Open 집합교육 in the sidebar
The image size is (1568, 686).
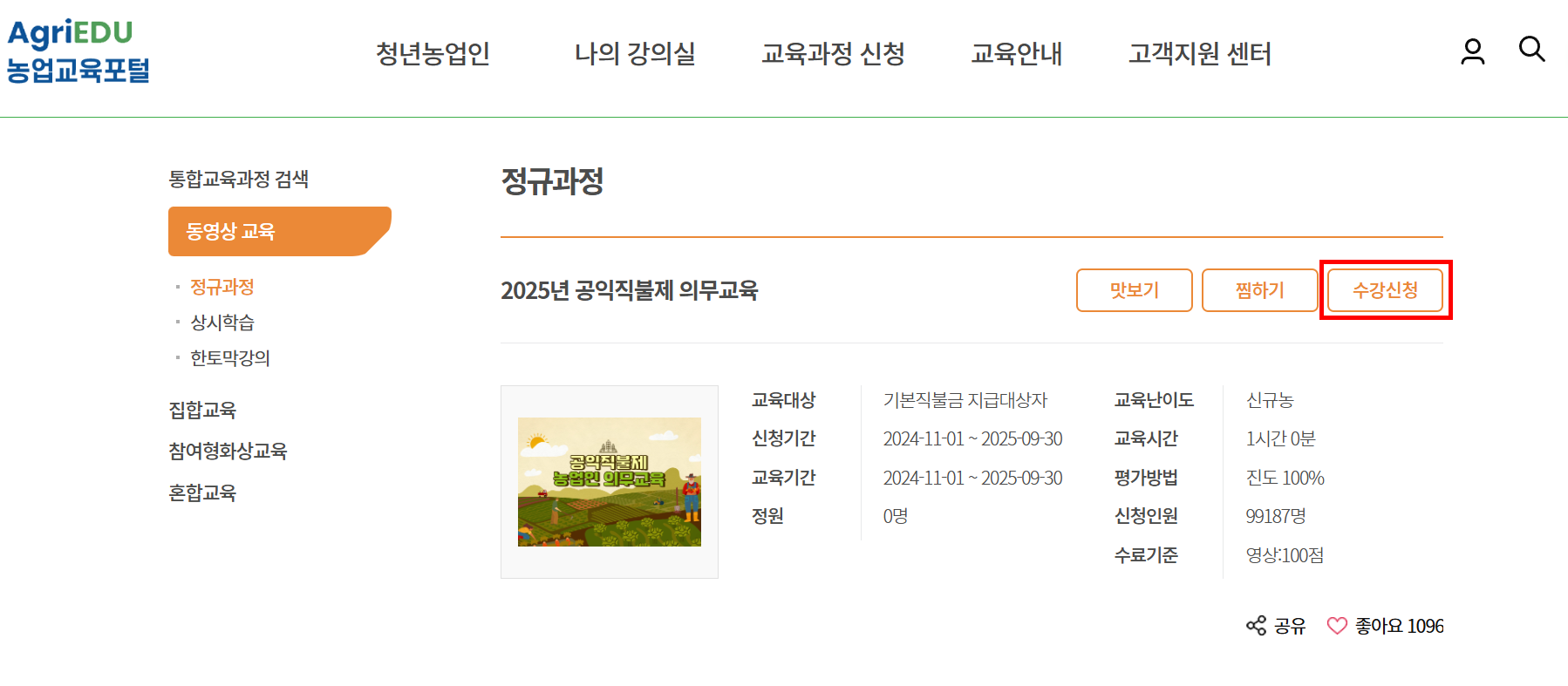(x=202, y=410)
